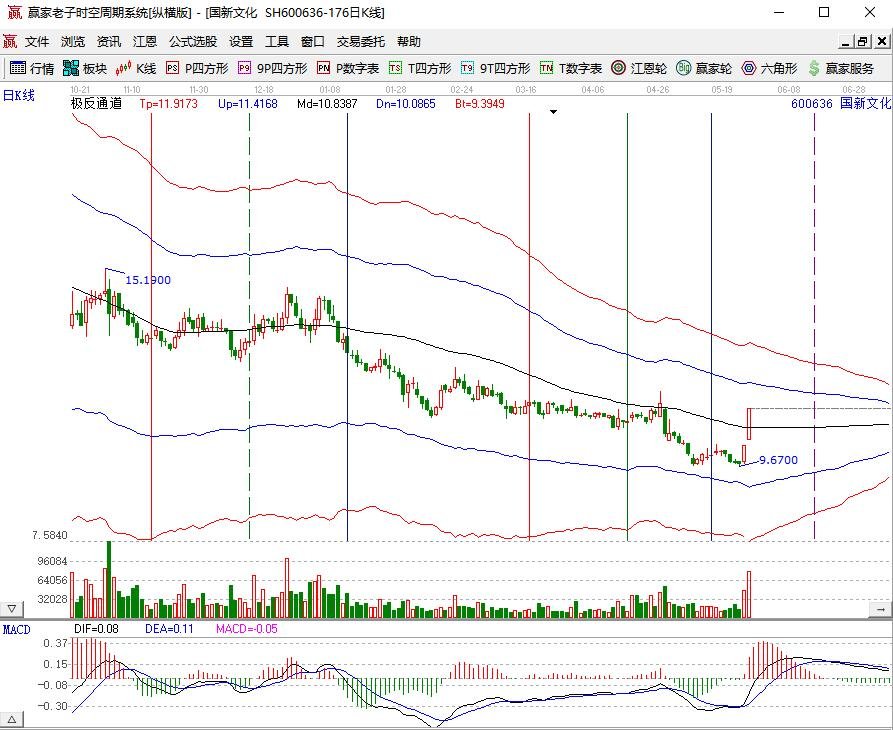Open the 行情 quotes toolbar icon
The height and width of the screenshot is (730, 893).
click(32, 68)
